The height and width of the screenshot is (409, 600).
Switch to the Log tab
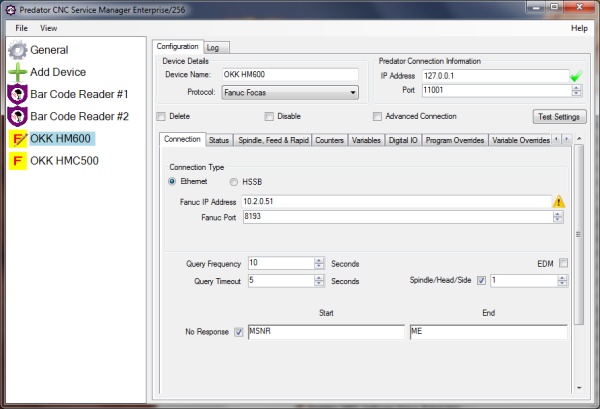pyautogui.click(x=212, y=47)
